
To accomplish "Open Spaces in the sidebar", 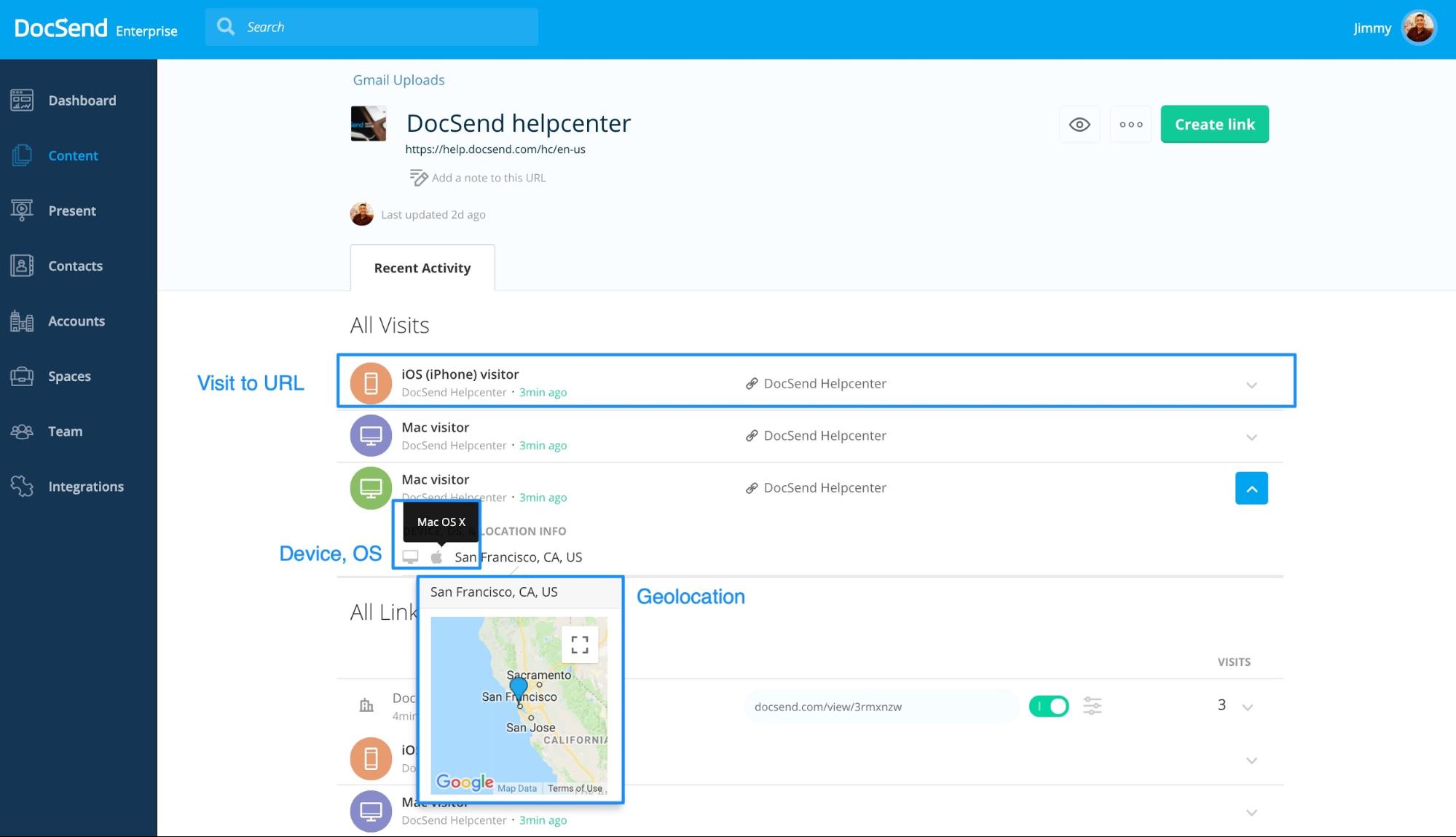I will (x=70, y=376).
